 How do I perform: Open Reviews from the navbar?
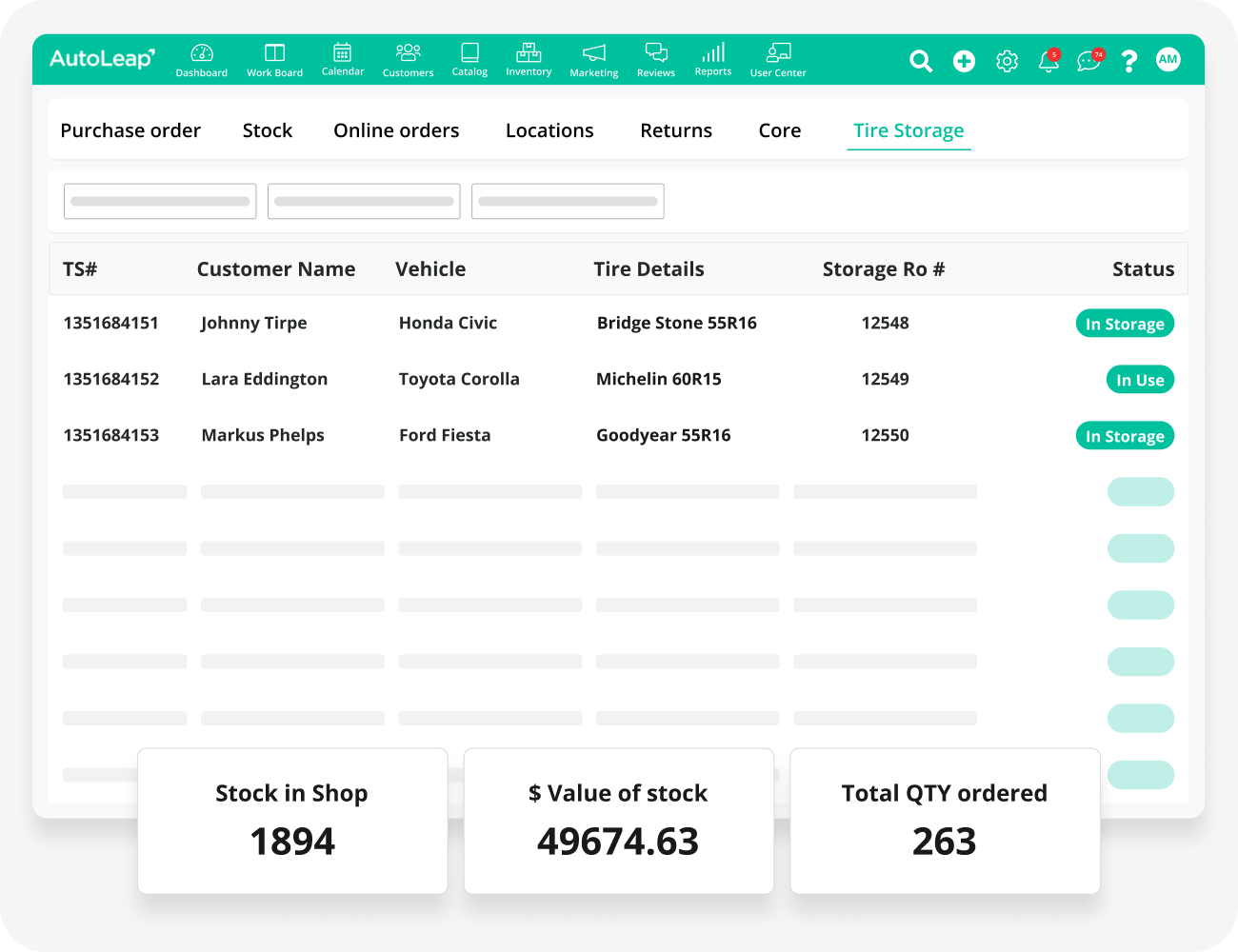[656, 53]
